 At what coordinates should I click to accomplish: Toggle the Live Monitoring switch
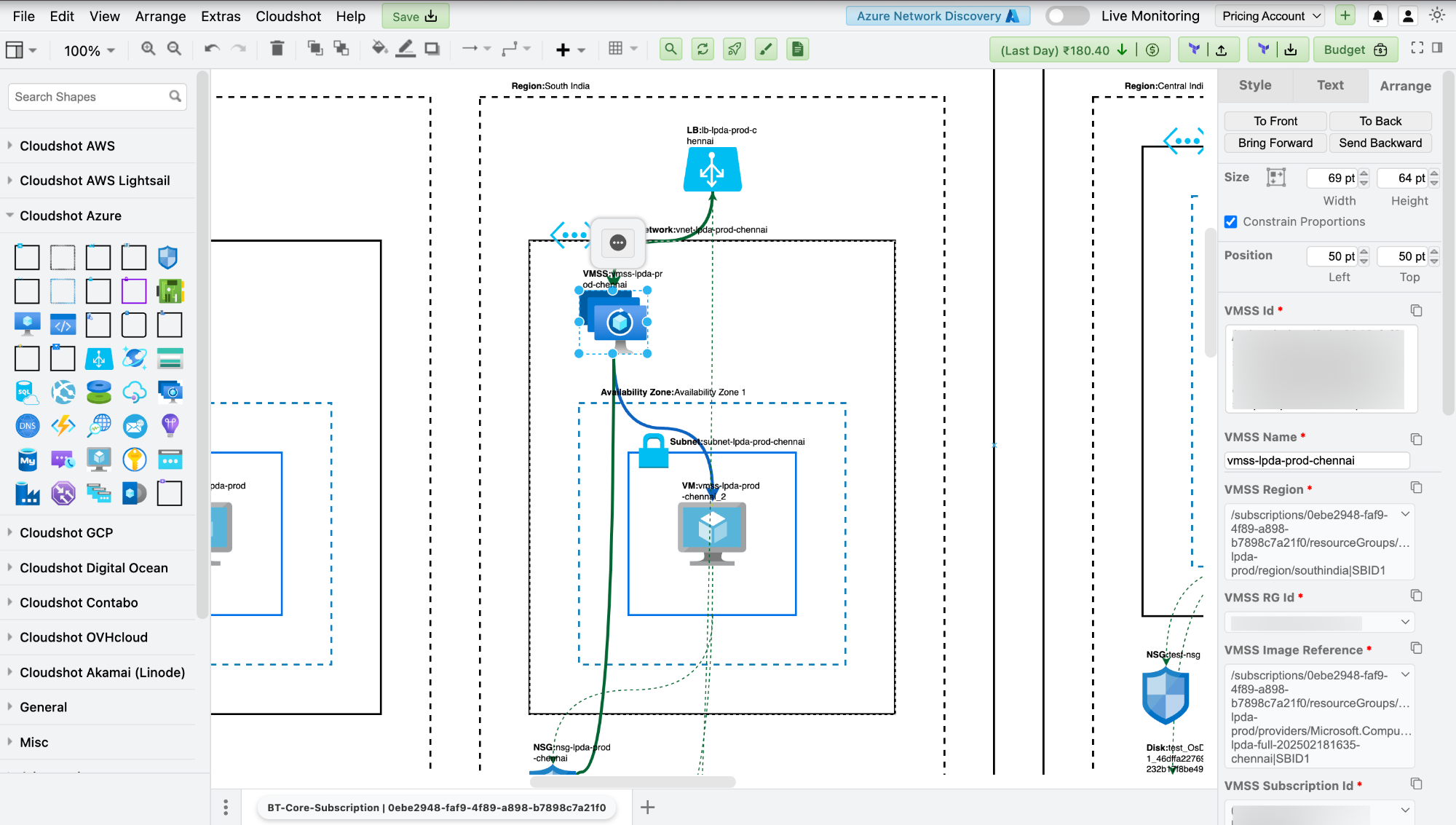(x=1067, y=16)
